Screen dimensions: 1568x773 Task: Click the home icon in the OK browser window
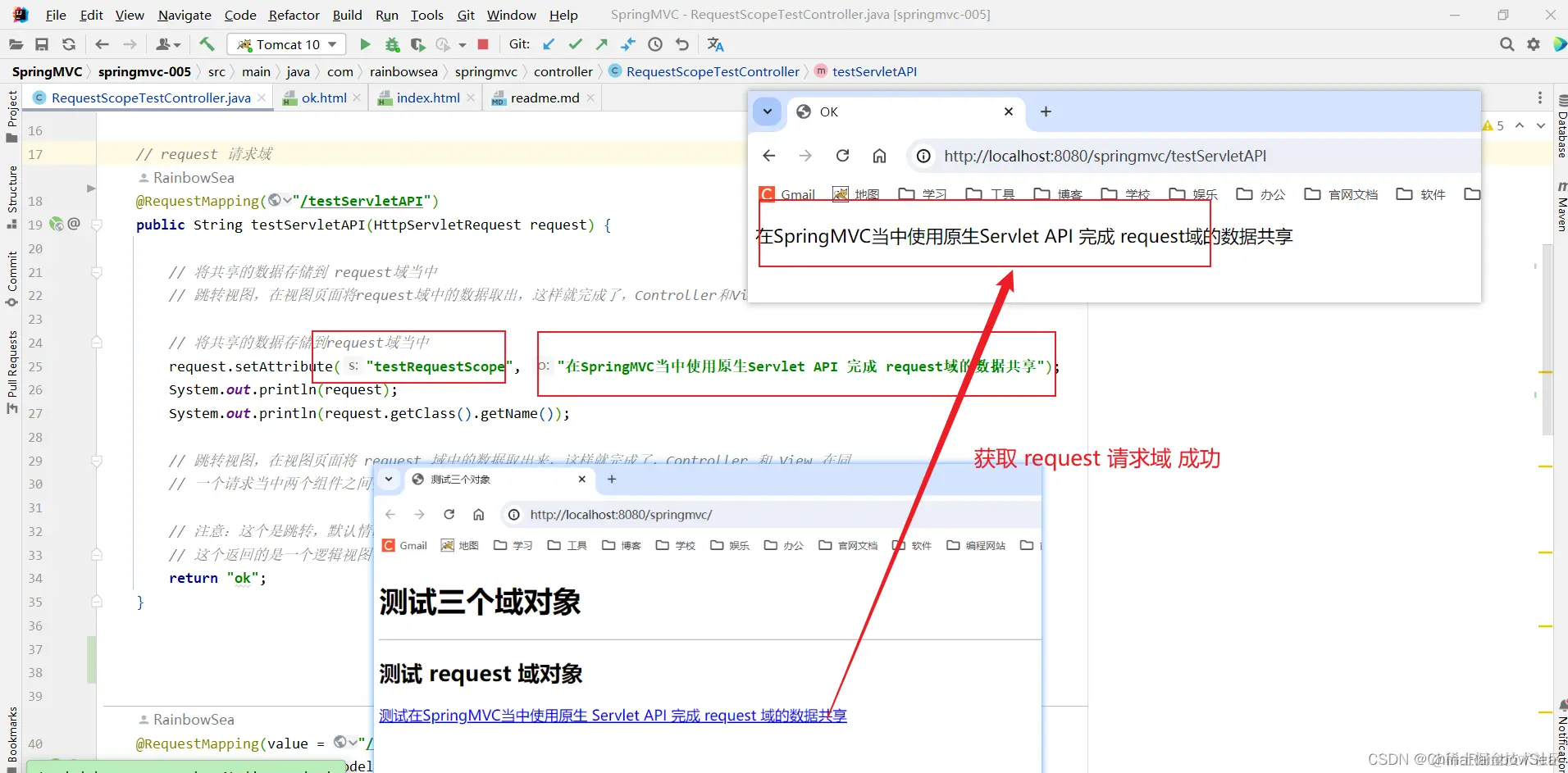(879, 156)
